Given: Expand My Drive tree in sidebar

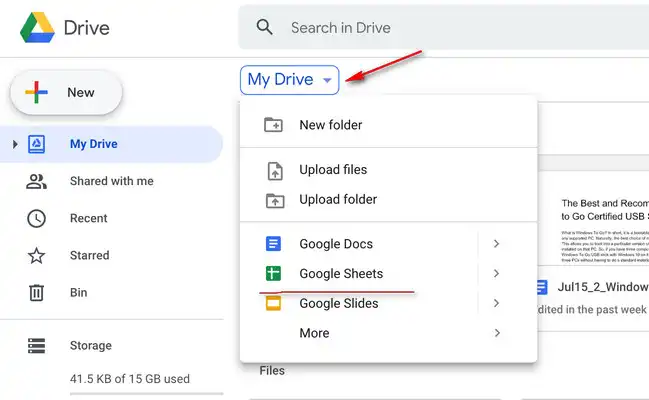Looking at the screenshot, I should click(x=15, y=144).
